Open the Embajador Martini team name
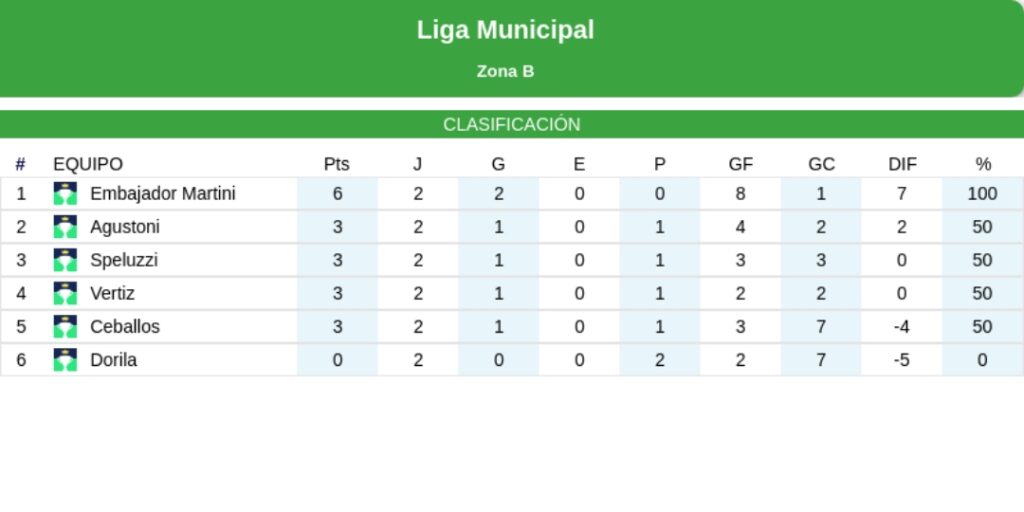Image resolution: width=1024 pixels, height=512 pixels. (x=163, y=194)
